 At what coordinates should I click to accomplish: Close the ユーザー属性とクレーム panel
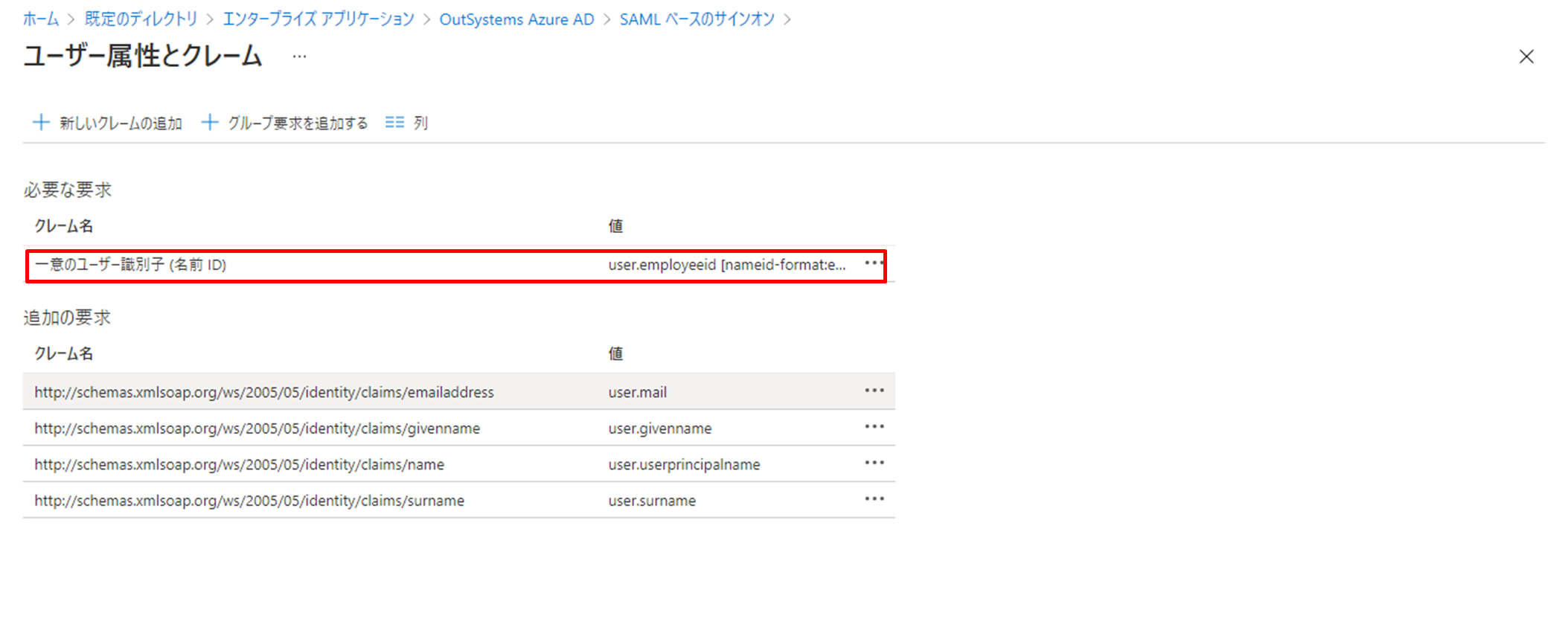[x=1526, y=57]
